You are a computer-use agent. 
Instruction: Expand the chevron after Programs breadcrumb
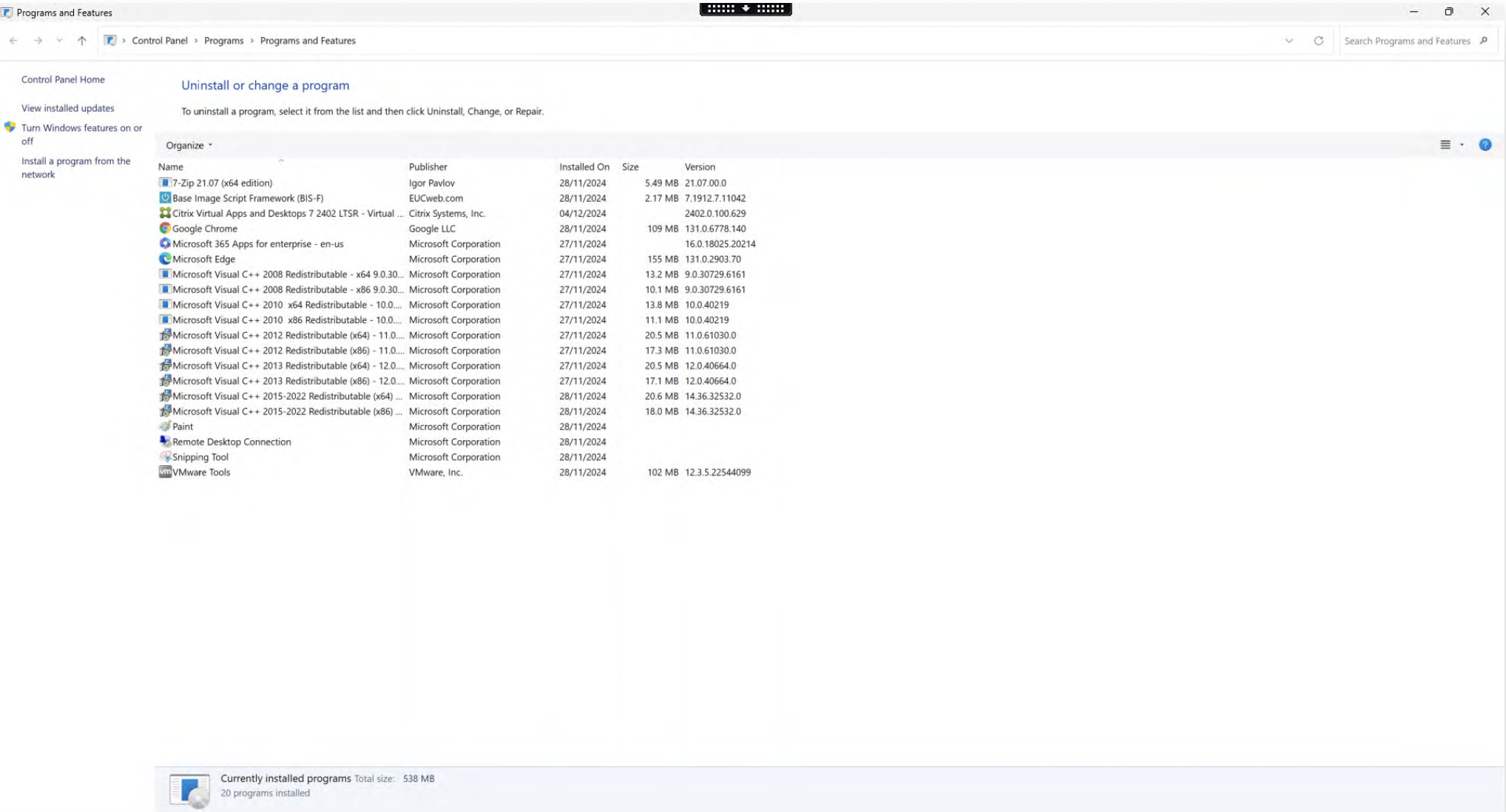252,41
